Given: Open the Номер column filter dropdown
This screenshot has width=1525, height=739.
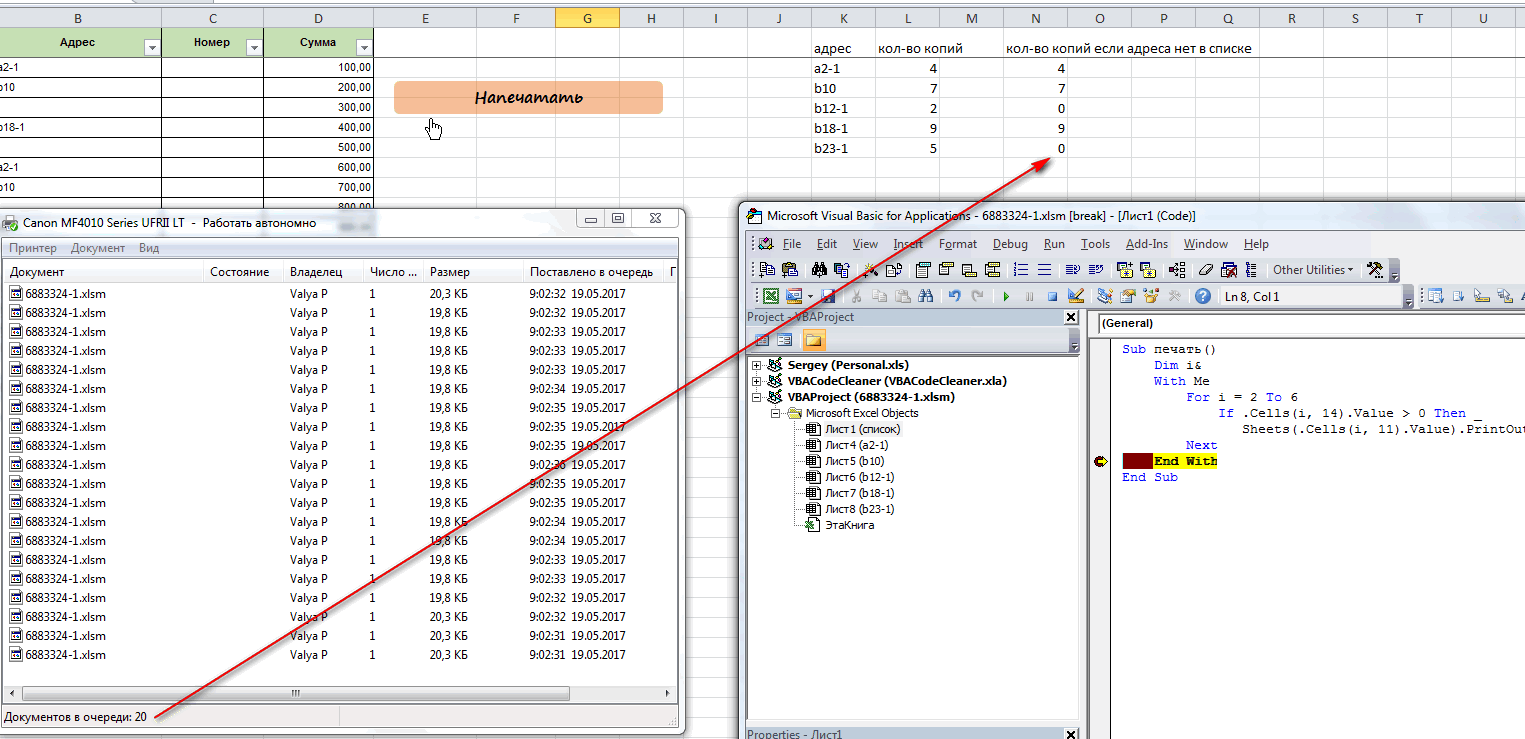Looking at the screenshot, I should click(253, 47).
